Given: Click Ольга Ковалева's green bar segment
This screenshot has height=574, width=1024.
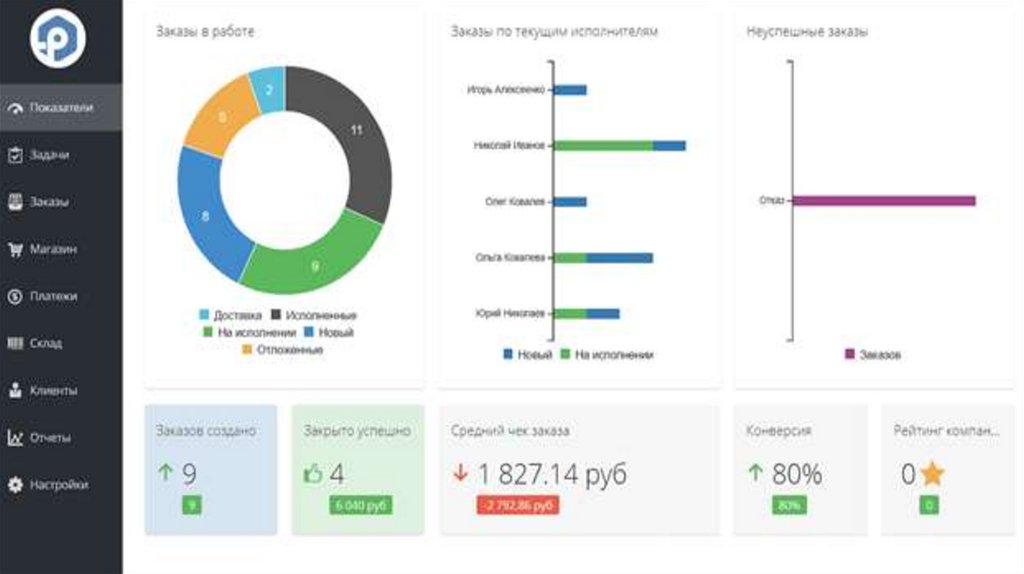Looking at the screenshot, I should click(x=570, y=258).
